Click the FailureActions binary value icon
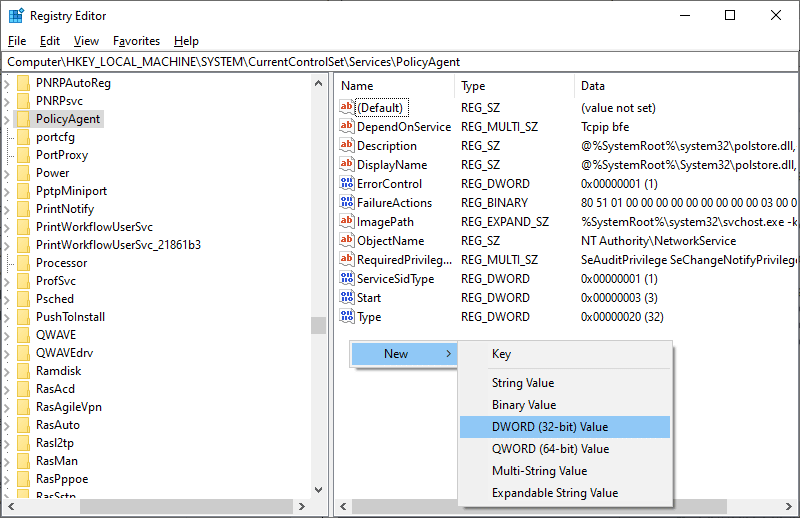 347,203
